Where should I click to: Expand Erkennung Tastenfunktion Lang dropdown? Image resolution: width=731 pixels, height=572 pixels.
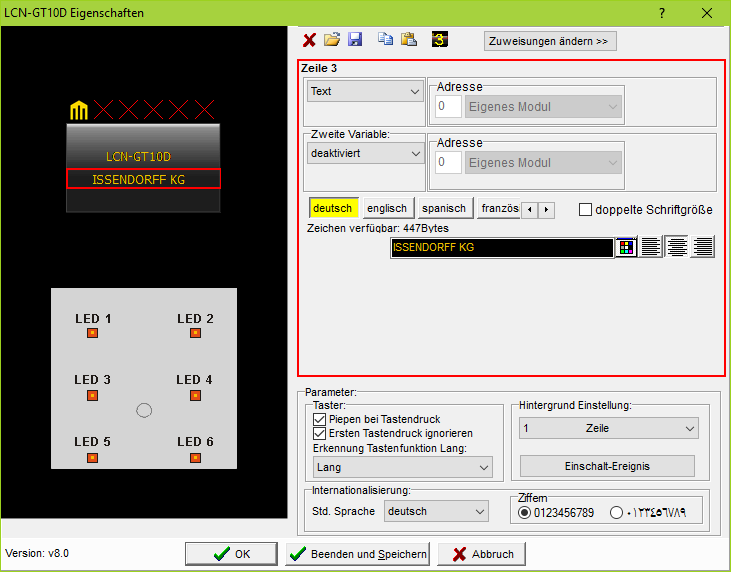click(x=401, y=467)
